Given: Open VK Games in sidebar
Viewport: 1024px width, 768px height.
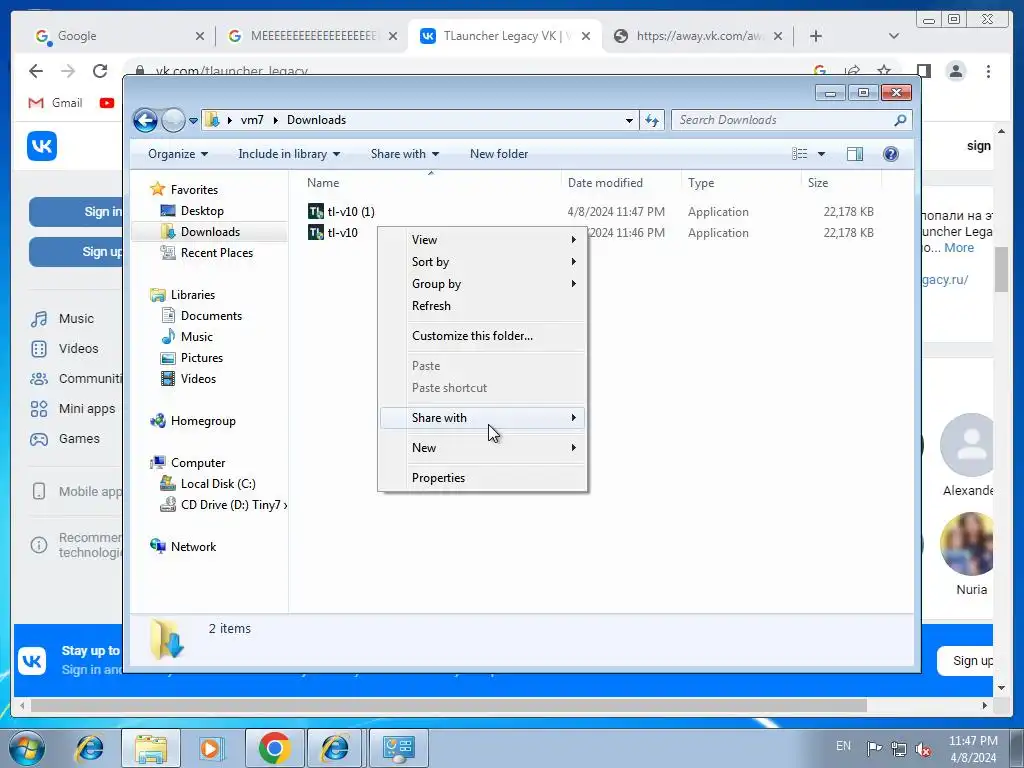Looking at the screenshot, I should pyautogui.click(x=65, y=439).
